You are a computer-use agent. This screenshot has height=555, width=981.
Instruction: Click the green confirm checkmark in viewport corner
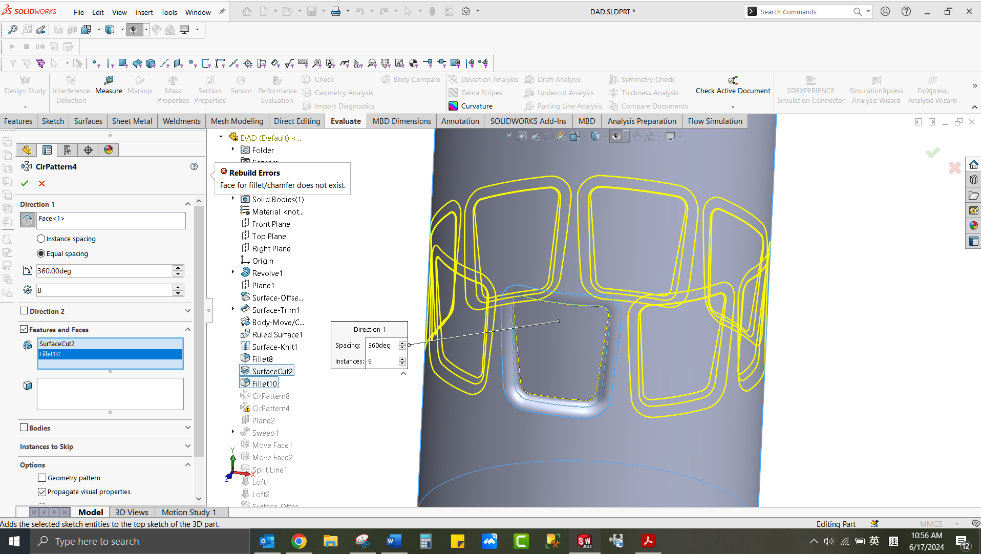932,152
